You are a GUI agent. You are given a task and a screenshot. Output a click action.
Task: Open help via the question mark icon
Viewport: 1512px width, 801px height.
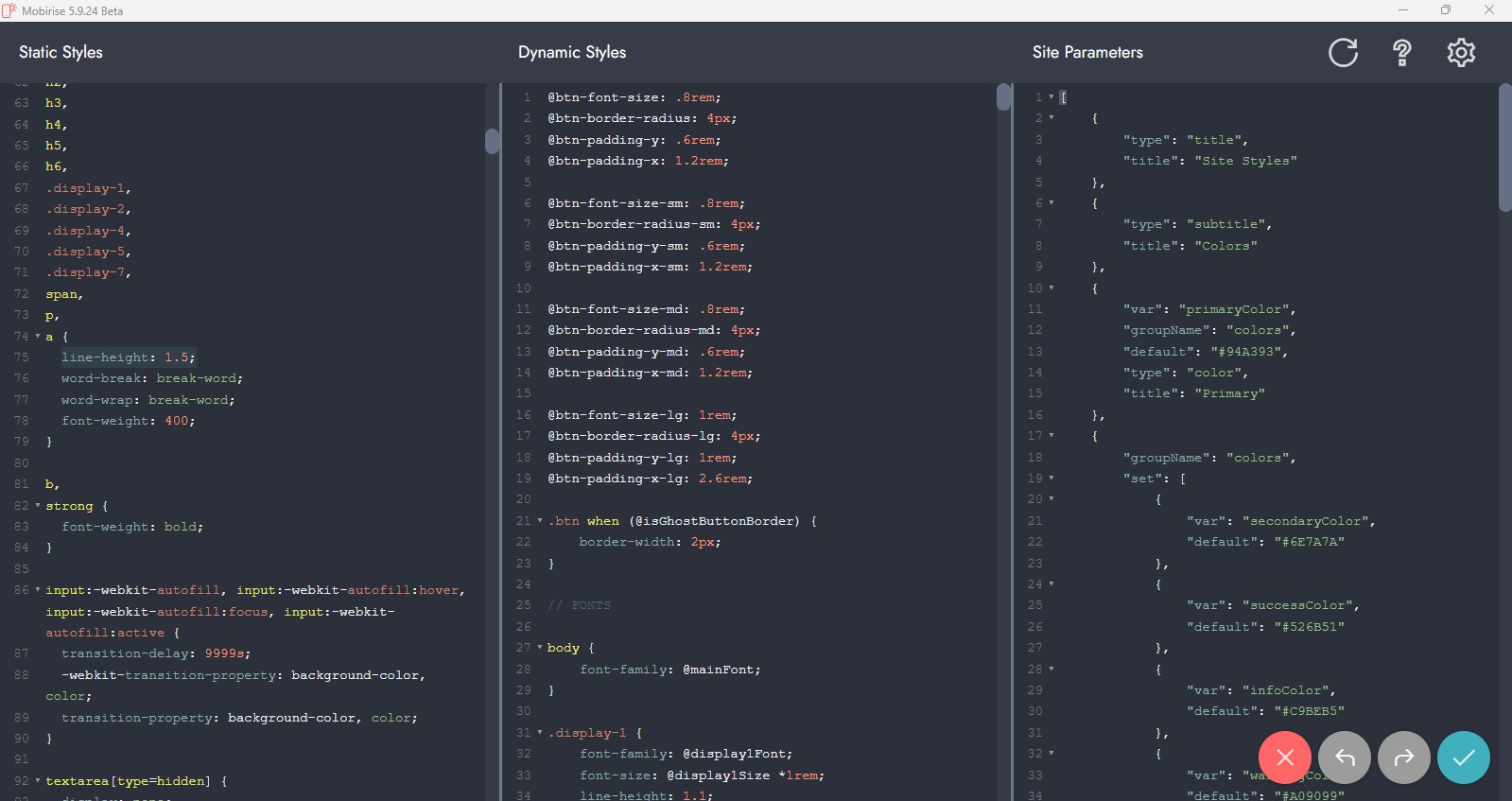(x=1402, y=53)
